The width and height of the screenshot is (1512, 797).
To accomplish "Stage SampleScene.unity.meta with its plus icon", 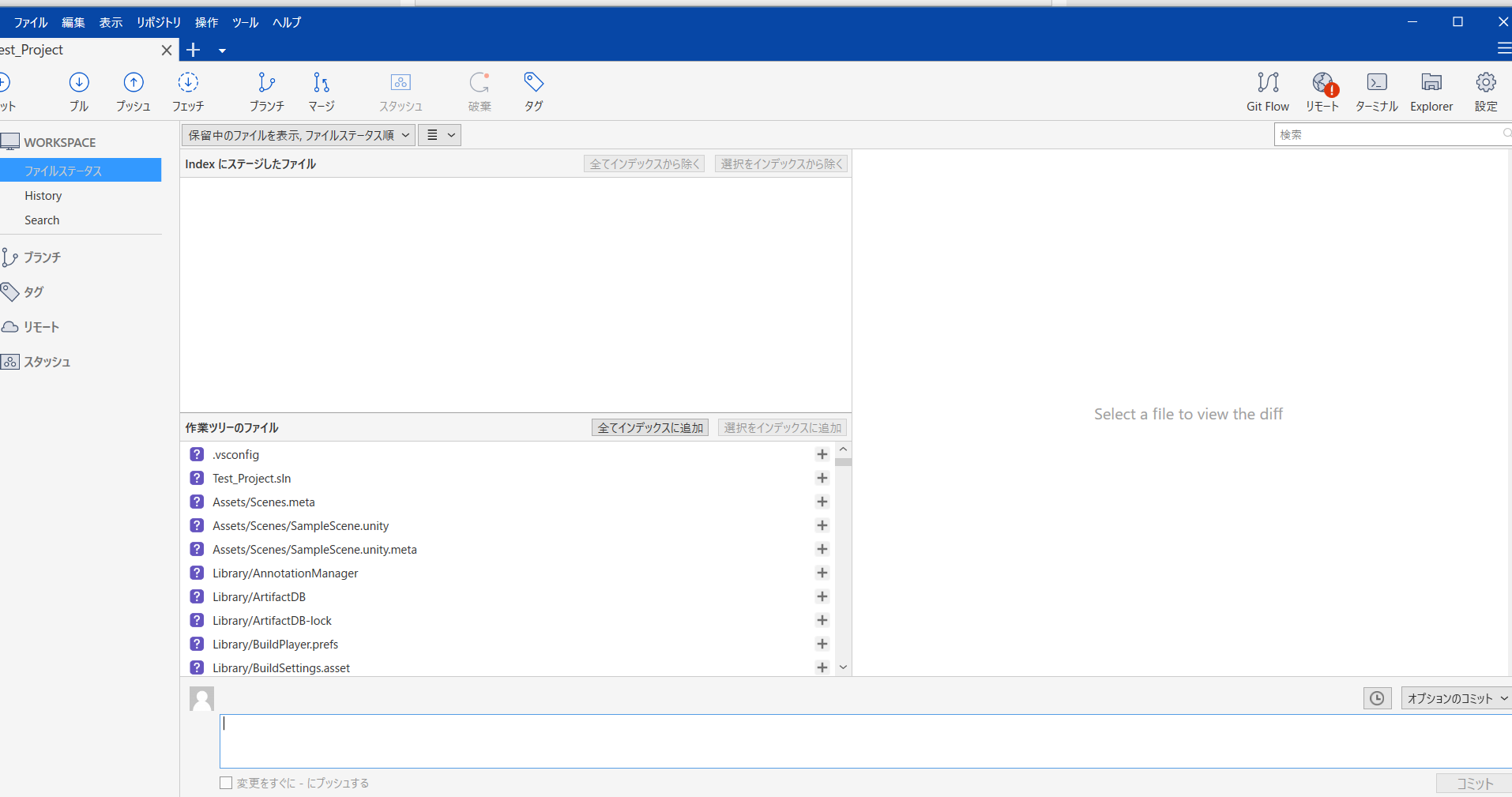I will [822, 549].
